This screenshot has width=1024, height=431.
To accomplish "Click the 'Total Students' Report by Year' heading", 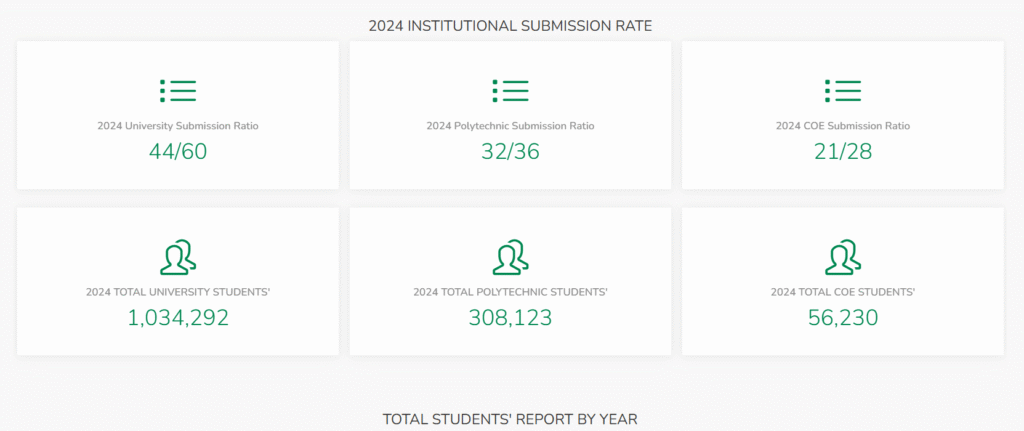I will coord(510,419).
